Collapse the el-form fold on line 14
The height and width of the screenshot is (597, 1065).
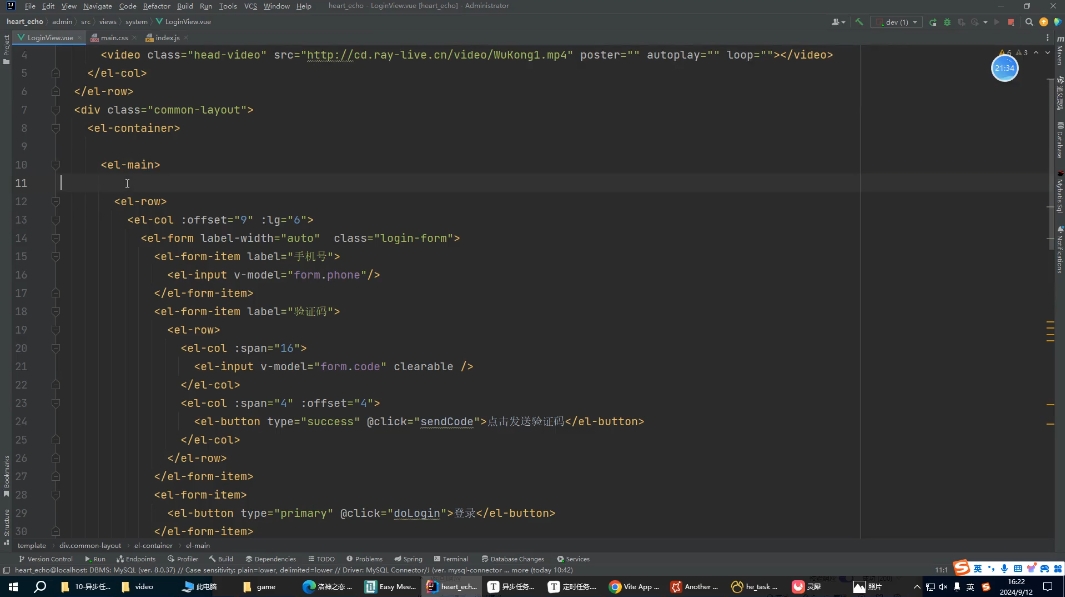pyautogui.click(x=56, y=238)
